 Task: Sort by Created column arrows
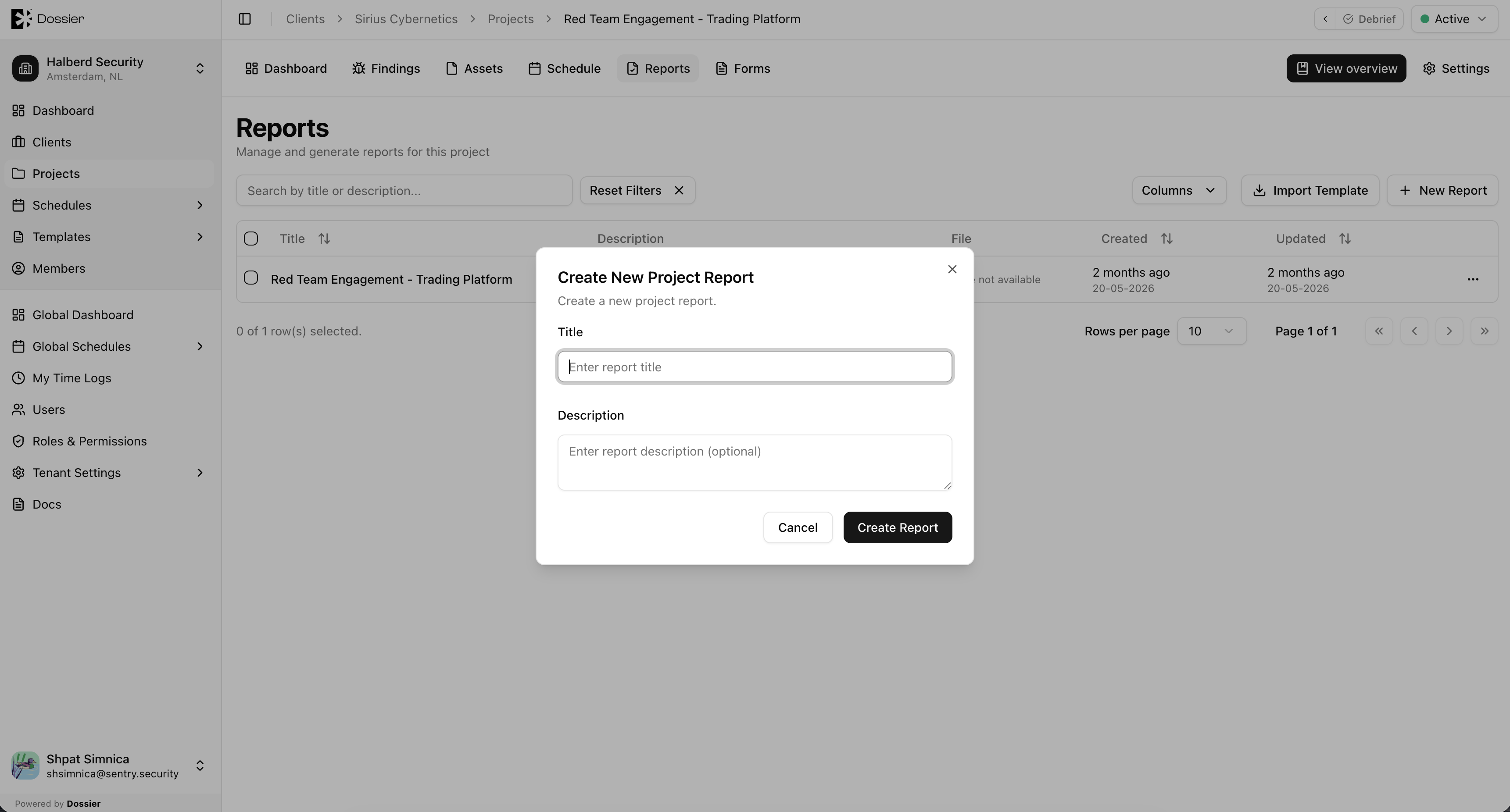pyautogui.click(x=1166, y=239)
